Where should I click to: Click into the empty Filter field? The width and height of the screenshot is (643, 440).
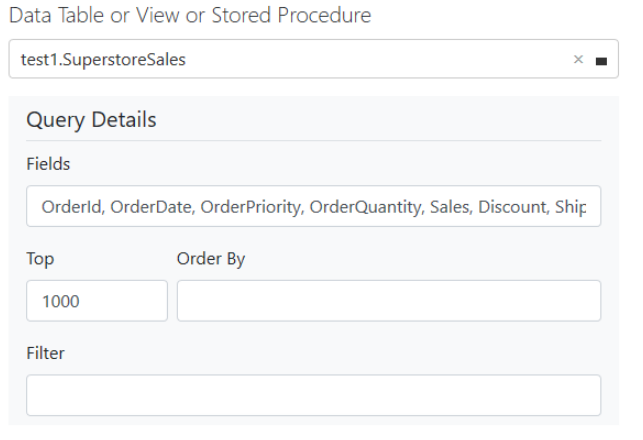click(x=314, y=395)
